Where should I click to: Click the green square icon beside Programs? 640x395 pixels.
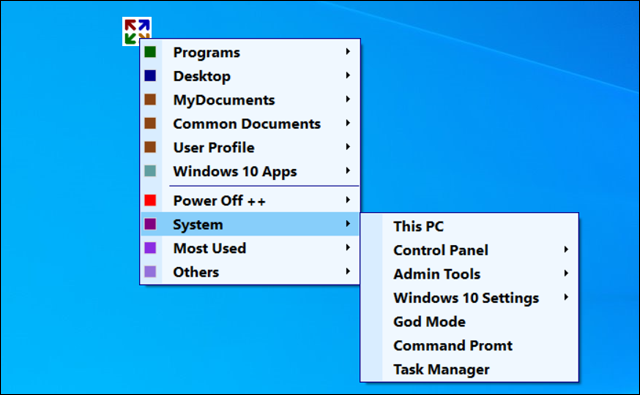[150, 52]
